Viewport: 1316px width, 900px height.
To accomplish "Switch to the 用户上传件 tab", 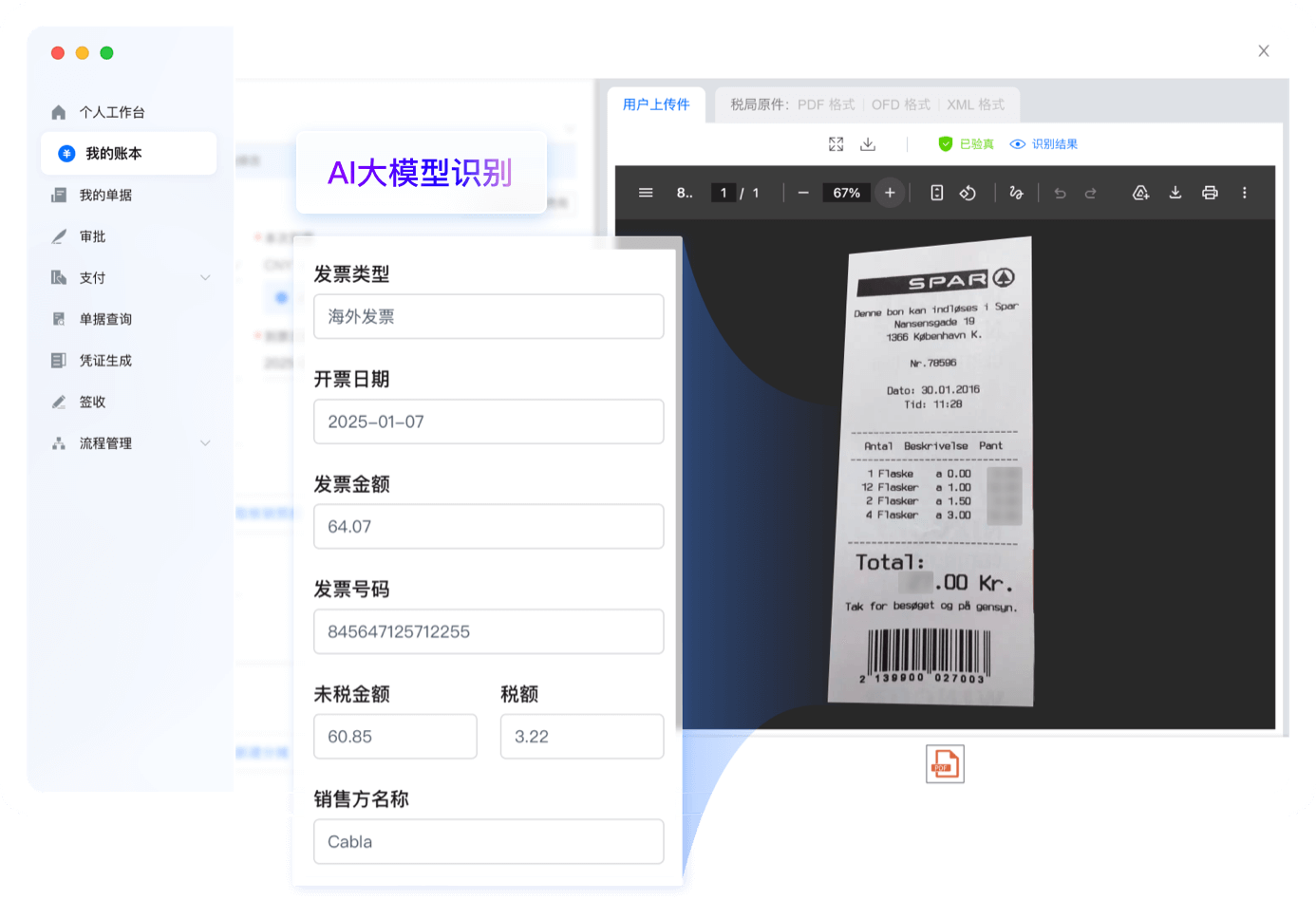I will pos(656,104).
